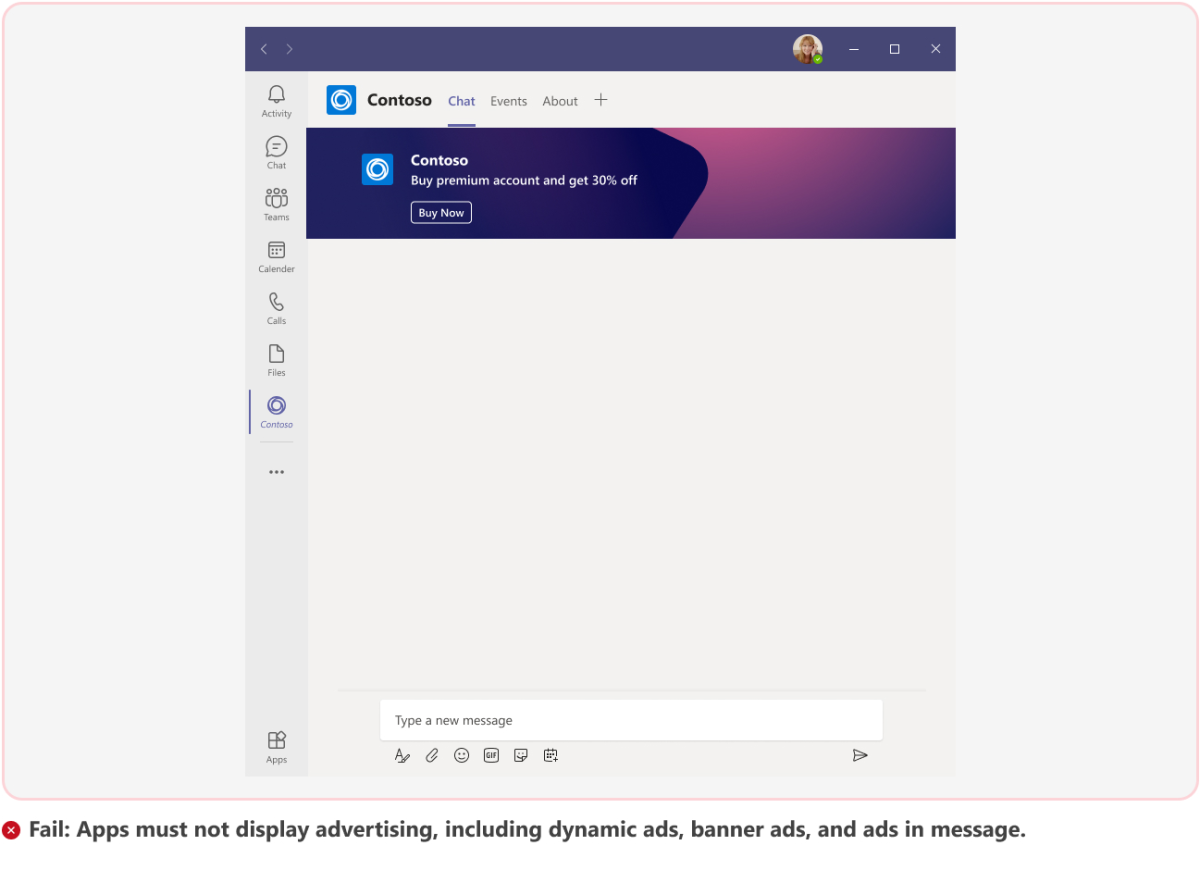
Task: Insert a GIF using the GIF icon
Action: pos(491,755)
